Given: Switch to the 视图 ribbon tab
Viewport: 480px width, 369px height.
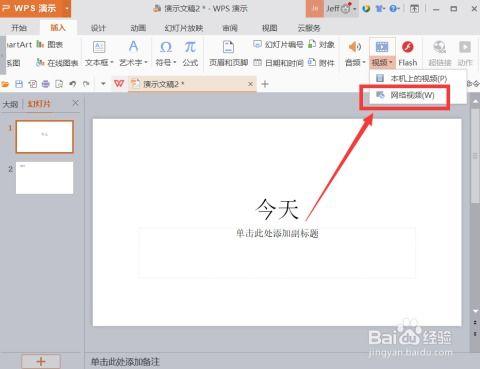Looking at the screenshot, I should click(x=269, y=28).
